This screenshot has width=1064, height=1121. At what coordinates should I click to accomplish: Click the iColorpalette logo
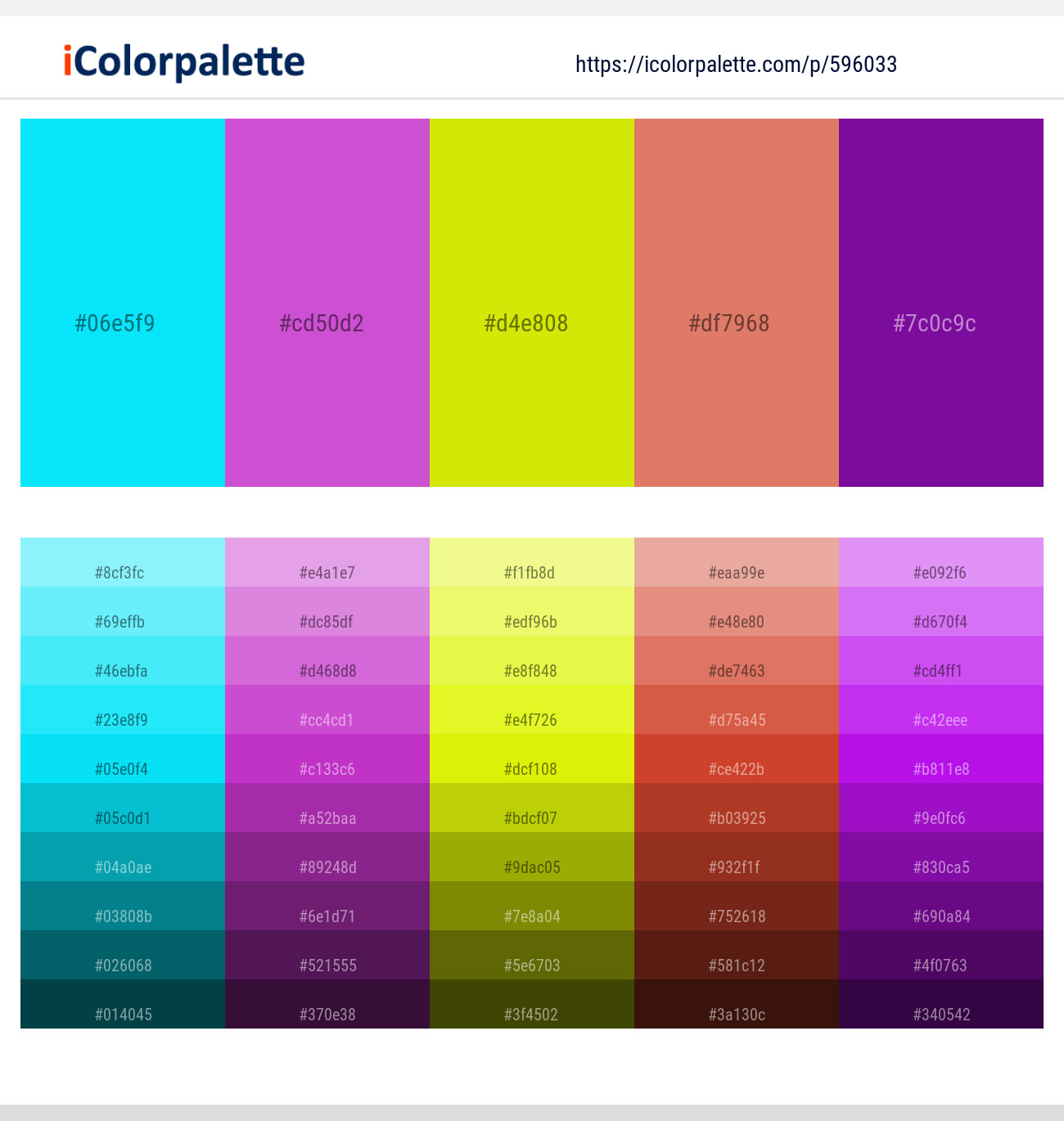184,62
